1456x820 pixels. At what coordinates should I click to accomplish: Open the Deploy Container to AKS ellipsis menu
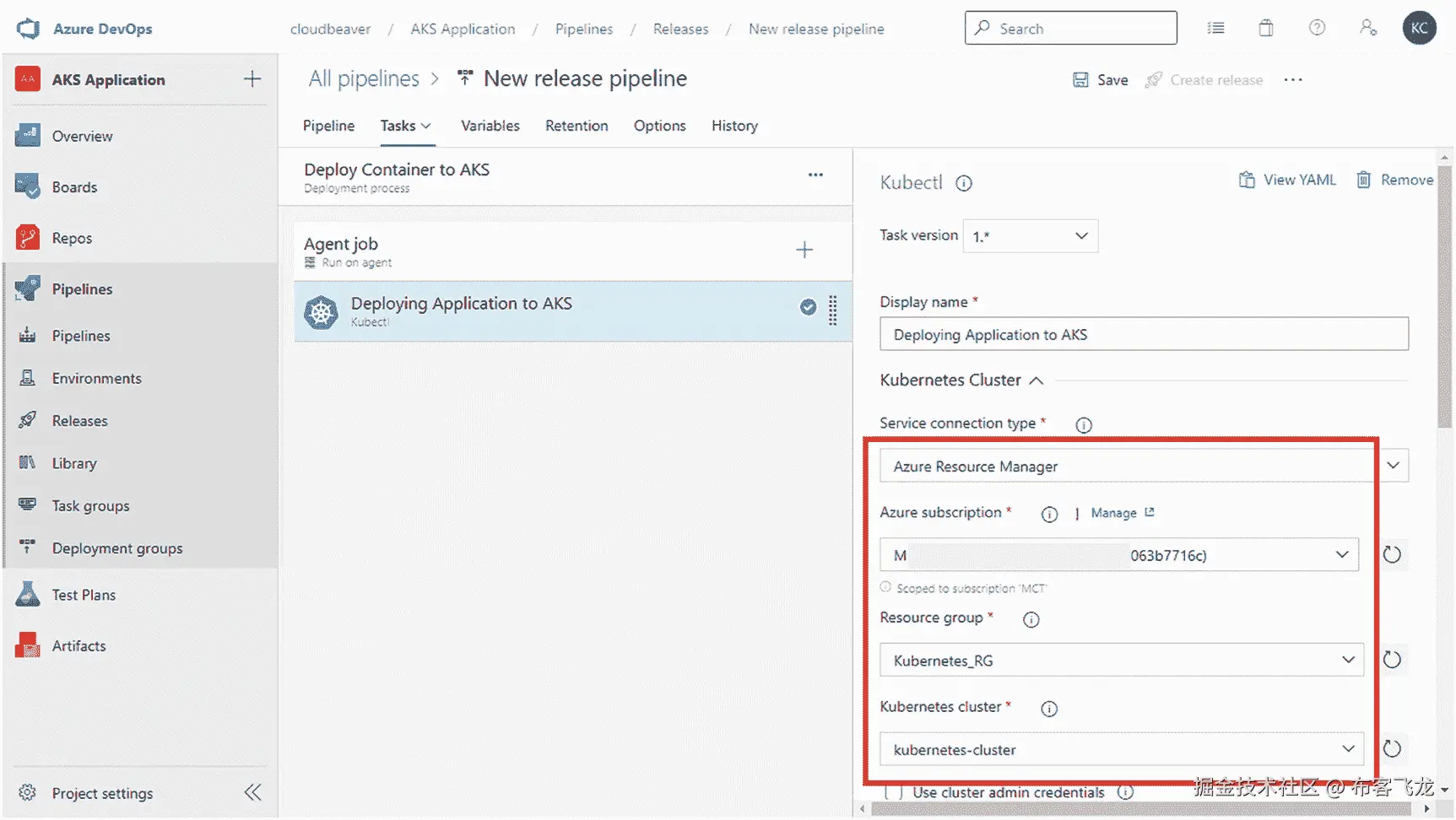[x=815, y=175]
